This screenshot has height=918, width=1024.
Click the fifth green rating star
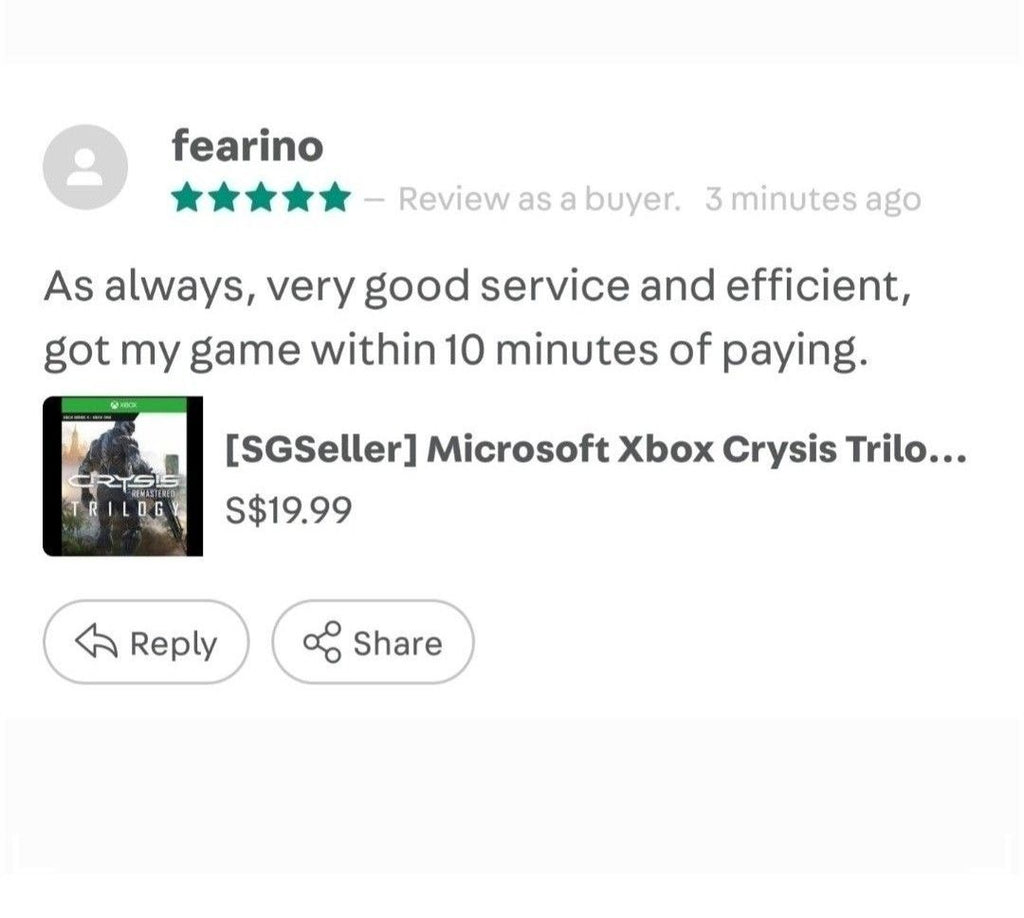[x=336, y=197]
